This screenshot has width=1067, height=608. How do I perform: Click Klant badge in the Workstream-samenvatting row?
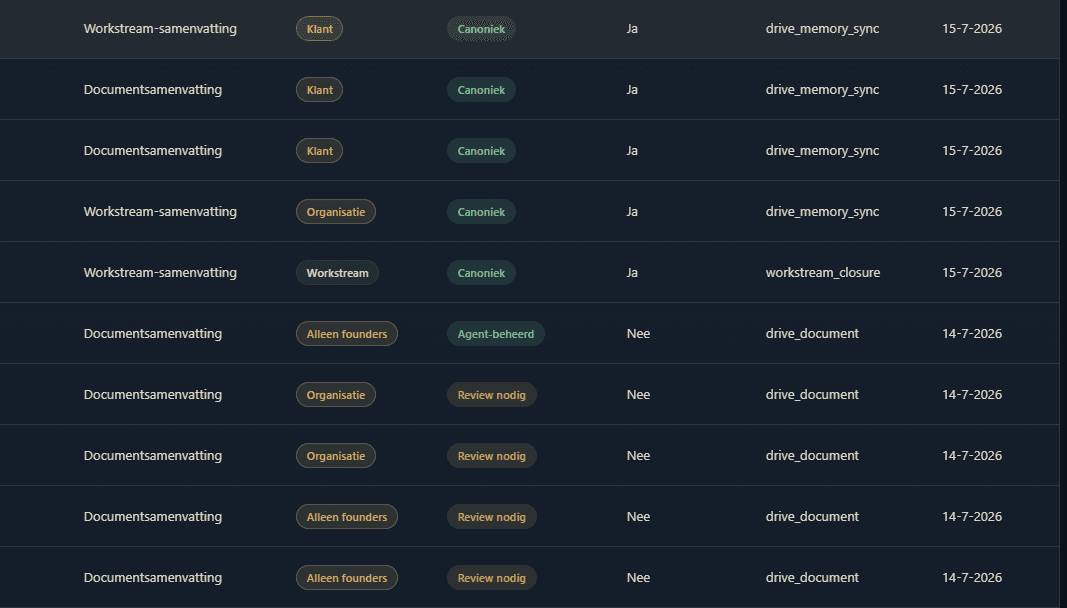click(x=319, y=29)
